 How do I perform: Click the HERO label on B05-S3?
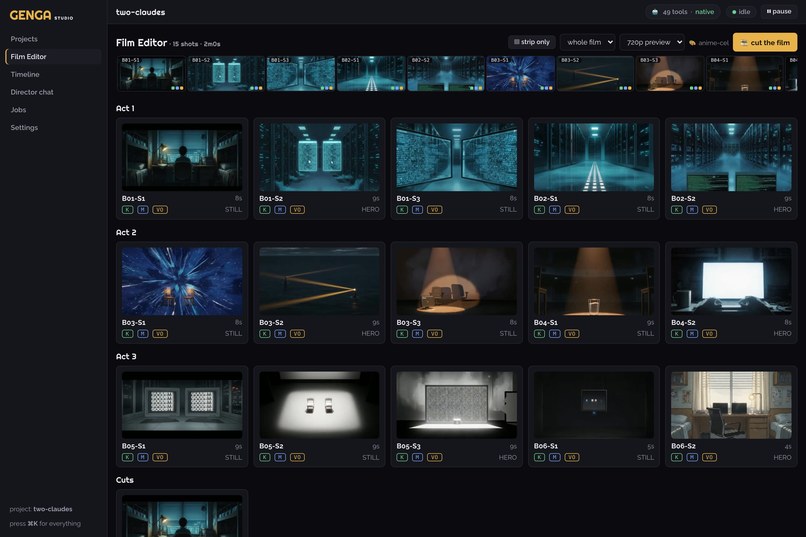[x=507, y=457]
